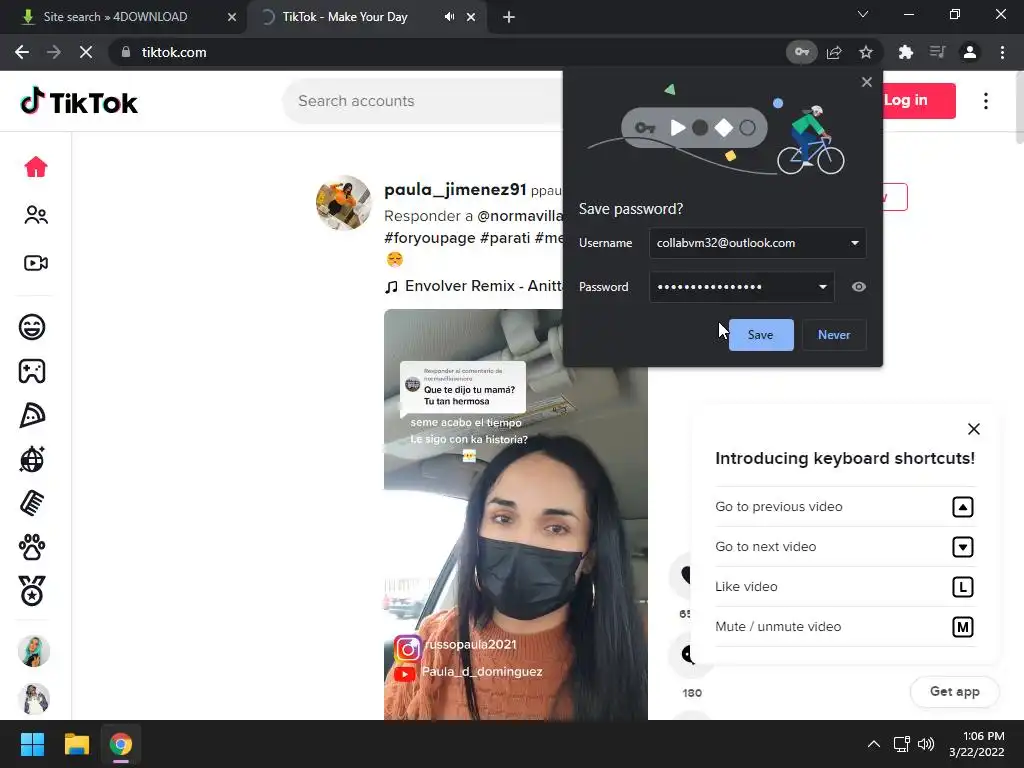Viewport: 1024px width, 768px height.
Task: Open the second suggested account avatar in sidebar
Action: click(x=34, y=699)
